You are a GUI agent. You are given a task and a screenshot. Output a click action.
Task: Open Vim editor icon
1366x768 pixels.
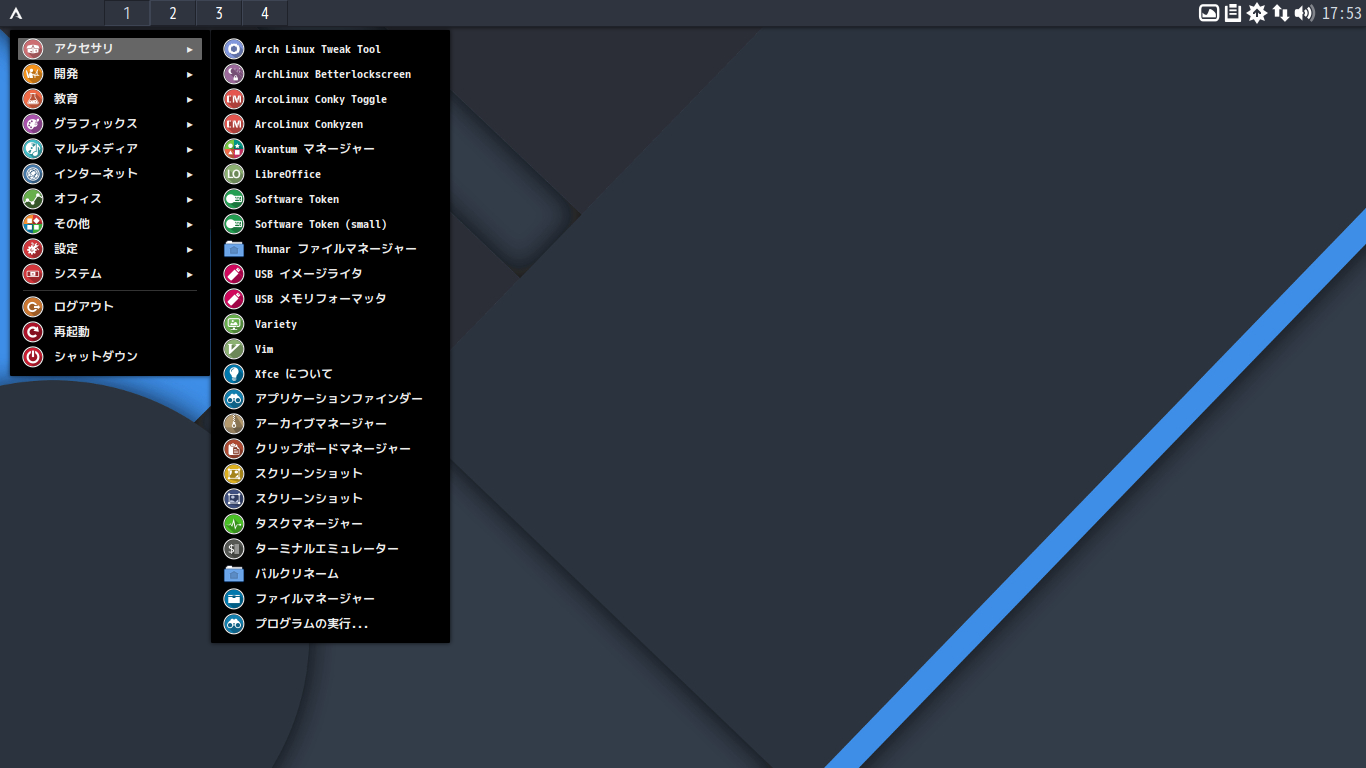[x=233, y=349]
